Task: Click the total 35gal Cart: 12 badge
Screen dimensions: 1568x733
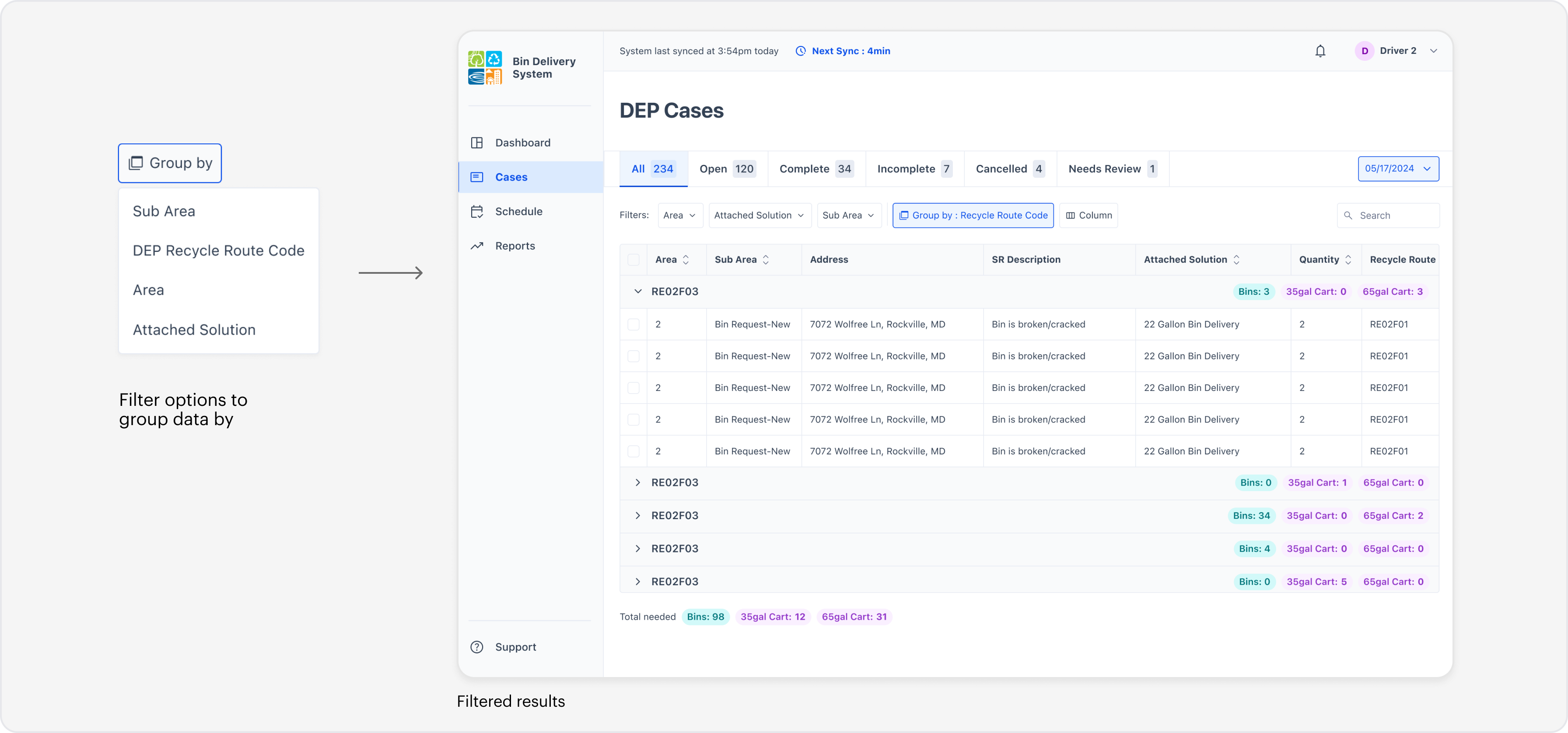Action: click(773, 616)
